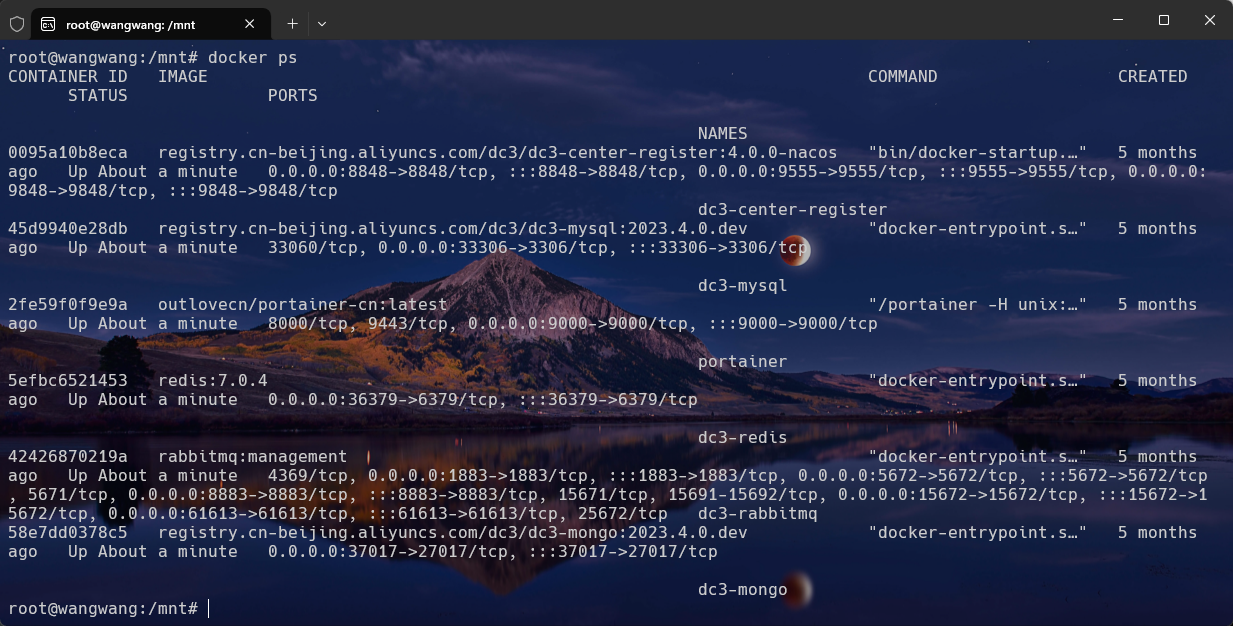This screenshot has height=626, width=1233.
Task: Maximize the terminal window
Action: pos(1163,21)
